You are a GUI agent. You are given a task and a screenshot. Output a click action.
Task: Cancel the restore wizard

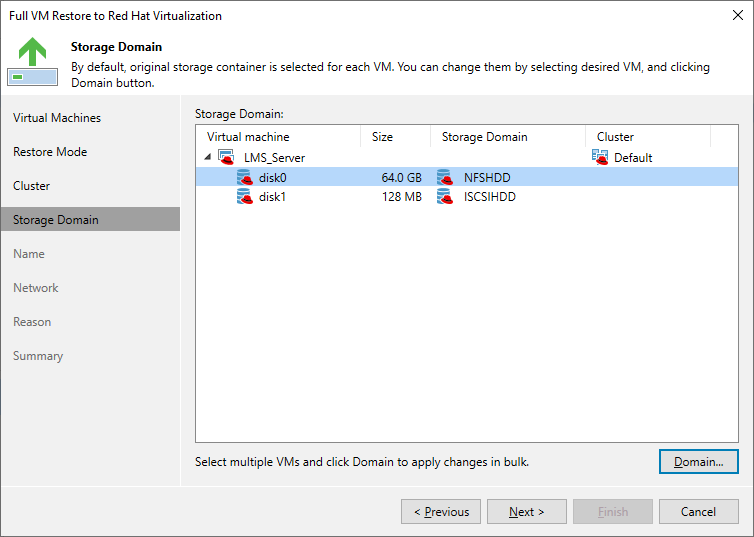(698, 512)
